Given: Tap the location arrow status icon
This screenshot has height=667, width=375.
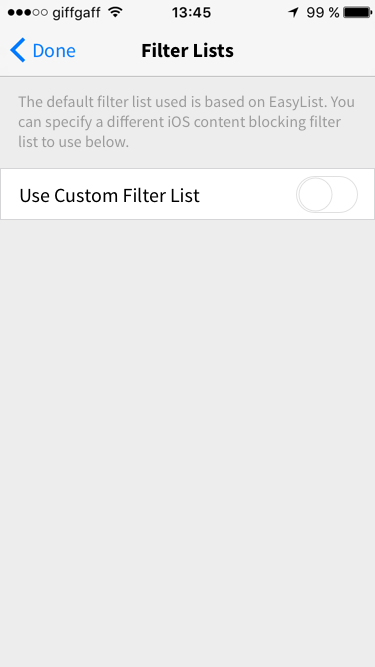Looking at the screenshot, I should pyautogui.click(x=293, y=13).
